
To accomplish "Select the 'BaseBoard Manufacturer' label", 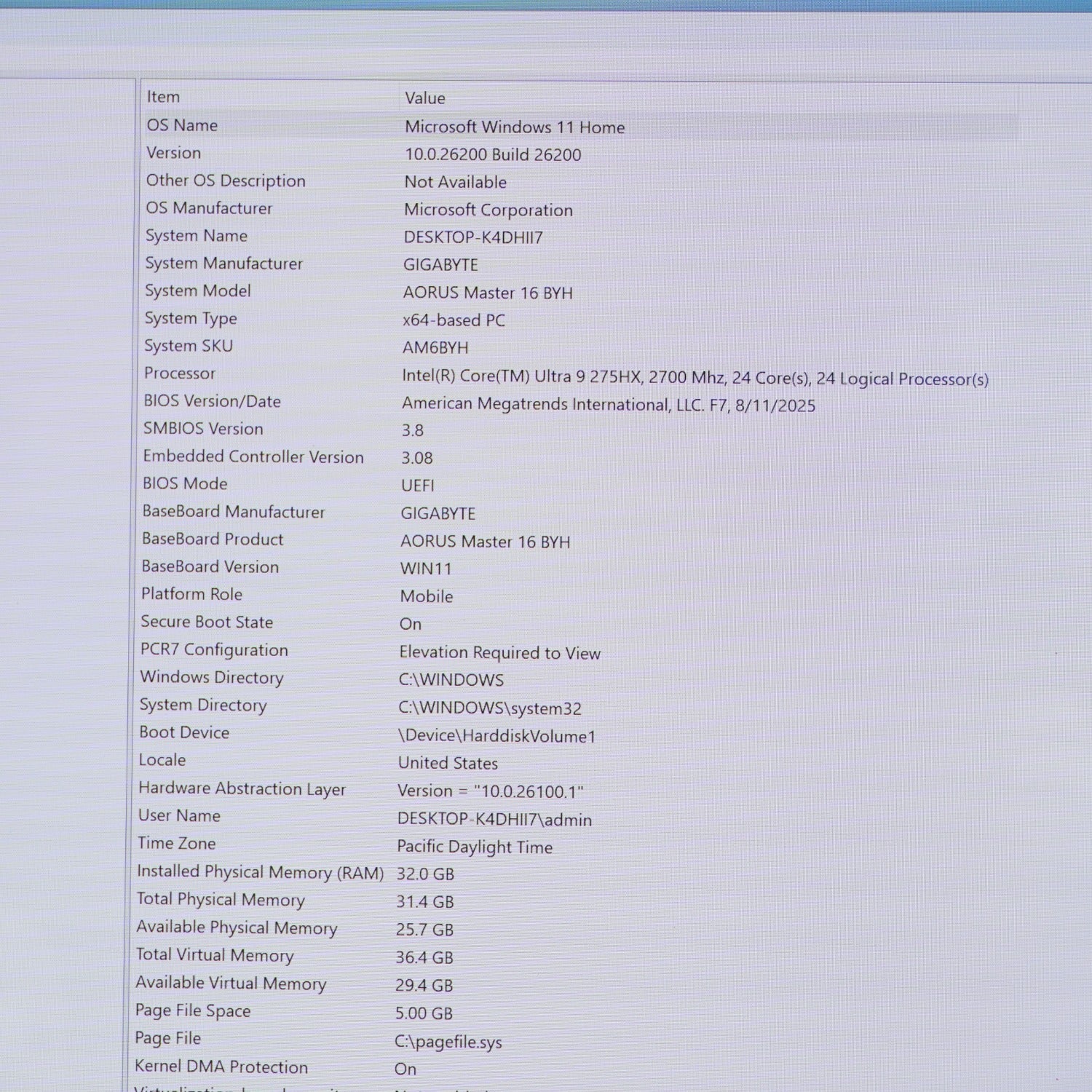I will click(x=234, y=512).
